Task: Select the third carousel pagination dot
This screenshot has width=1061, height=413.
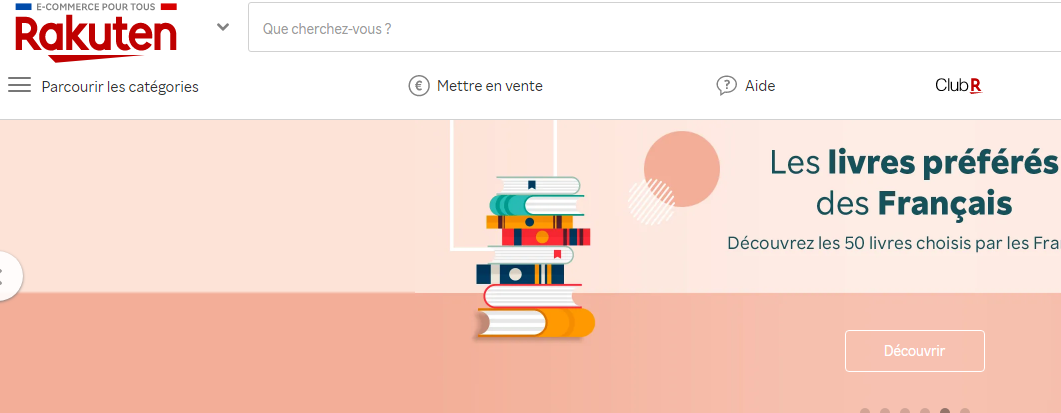Action: [905, 410]
